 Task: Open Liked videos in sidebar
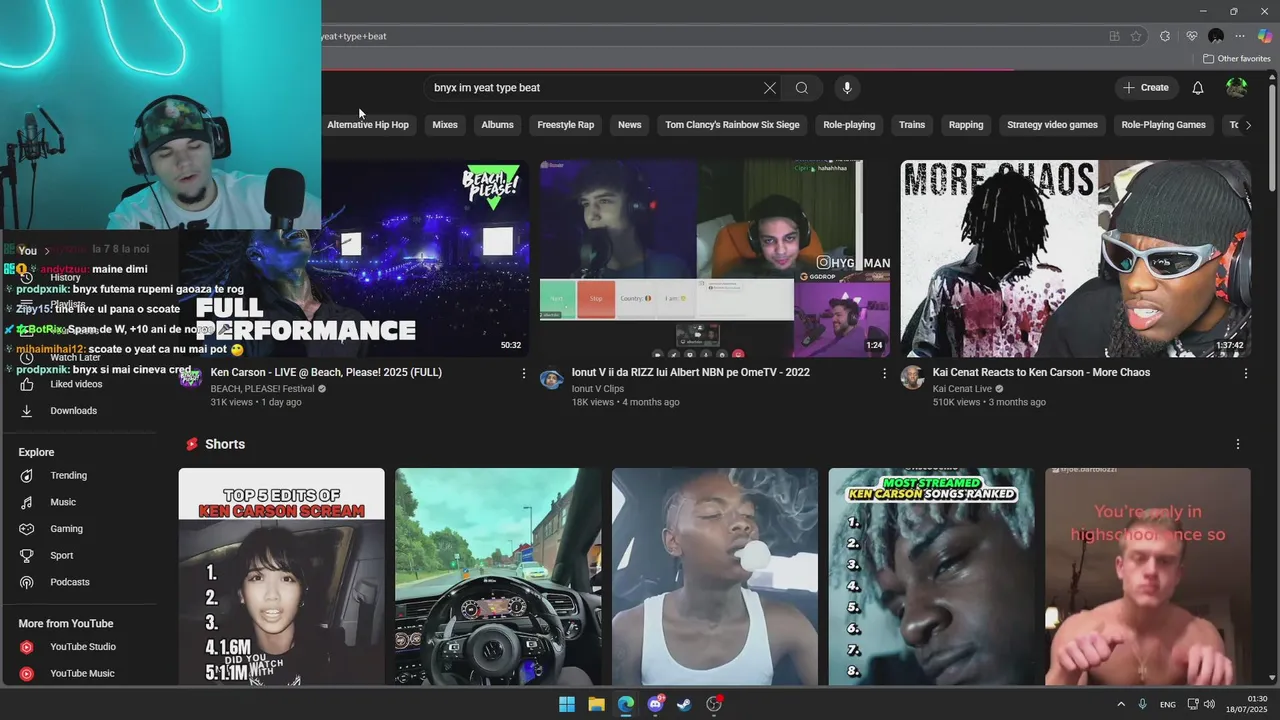click(78, 384)
